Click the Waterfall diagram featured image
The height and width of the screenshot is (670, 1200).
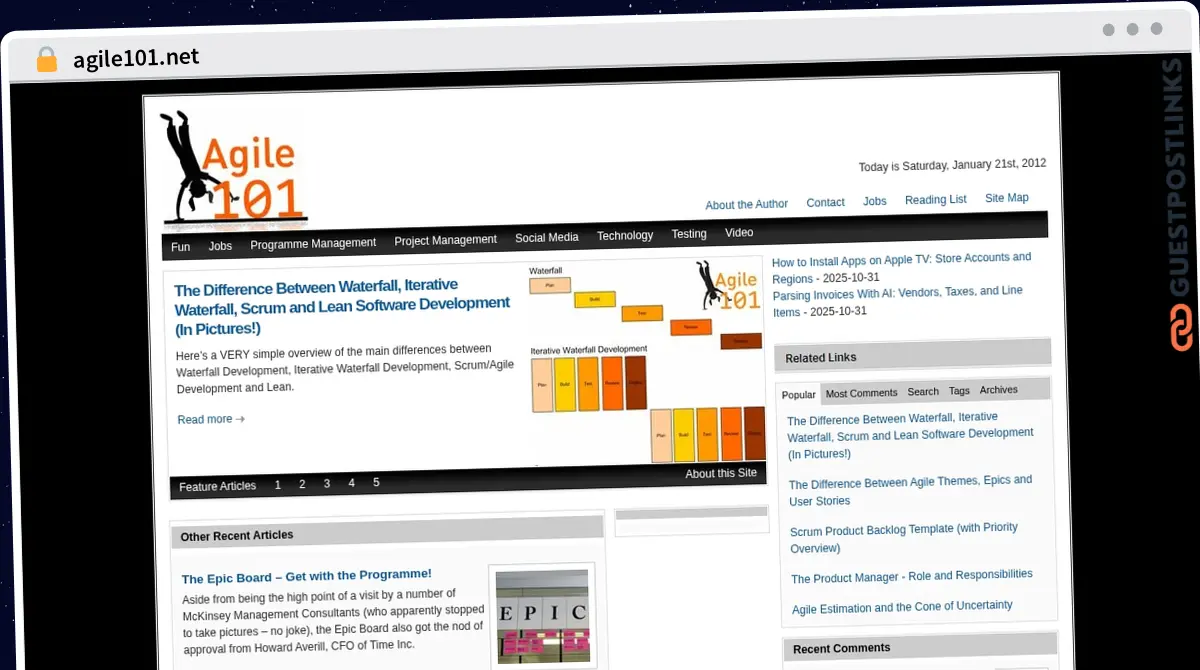tap(646, 362)
